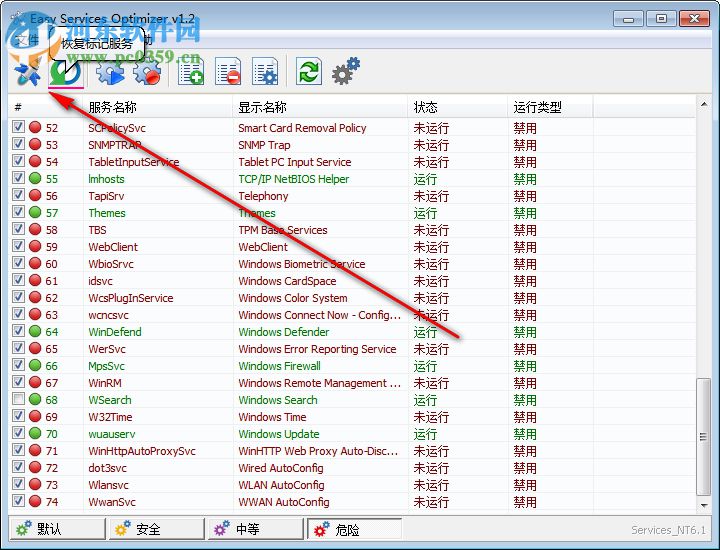This screenshot has width=720, height=550.
Task: Click the stop service gear icon
Action: point(147,72)
